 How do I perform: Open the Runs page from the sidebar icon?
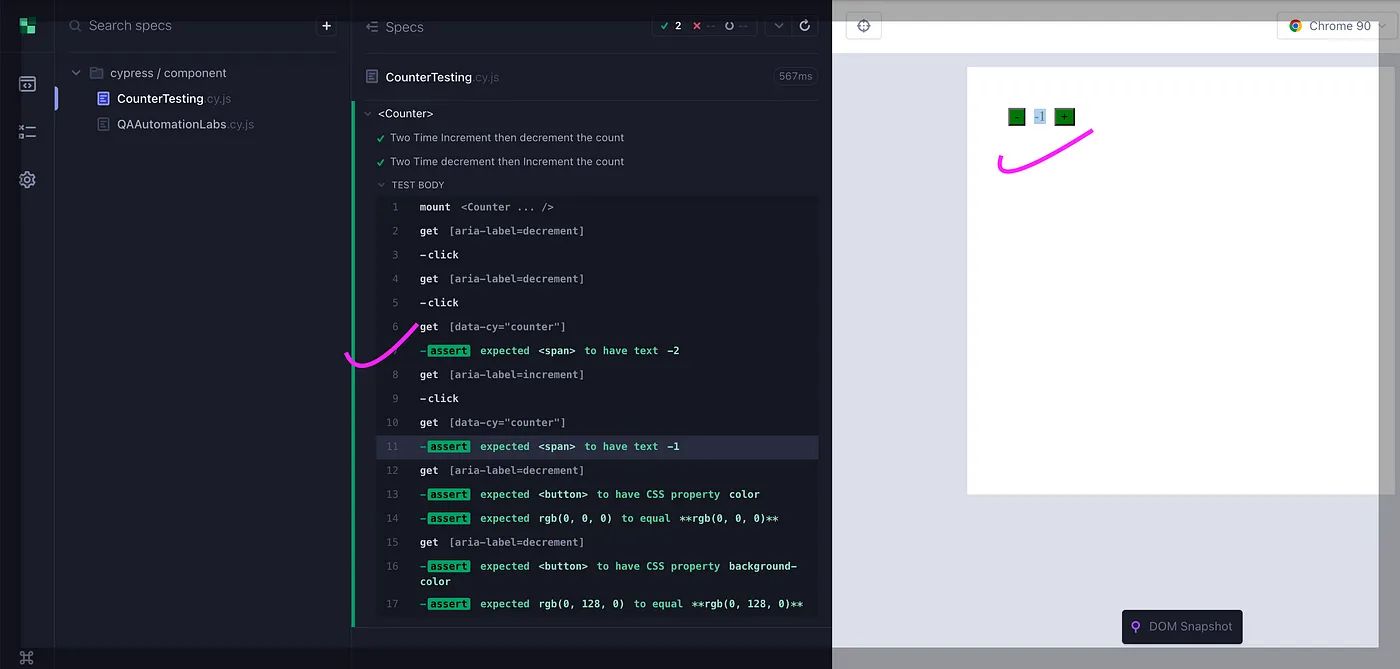point(27,131)
